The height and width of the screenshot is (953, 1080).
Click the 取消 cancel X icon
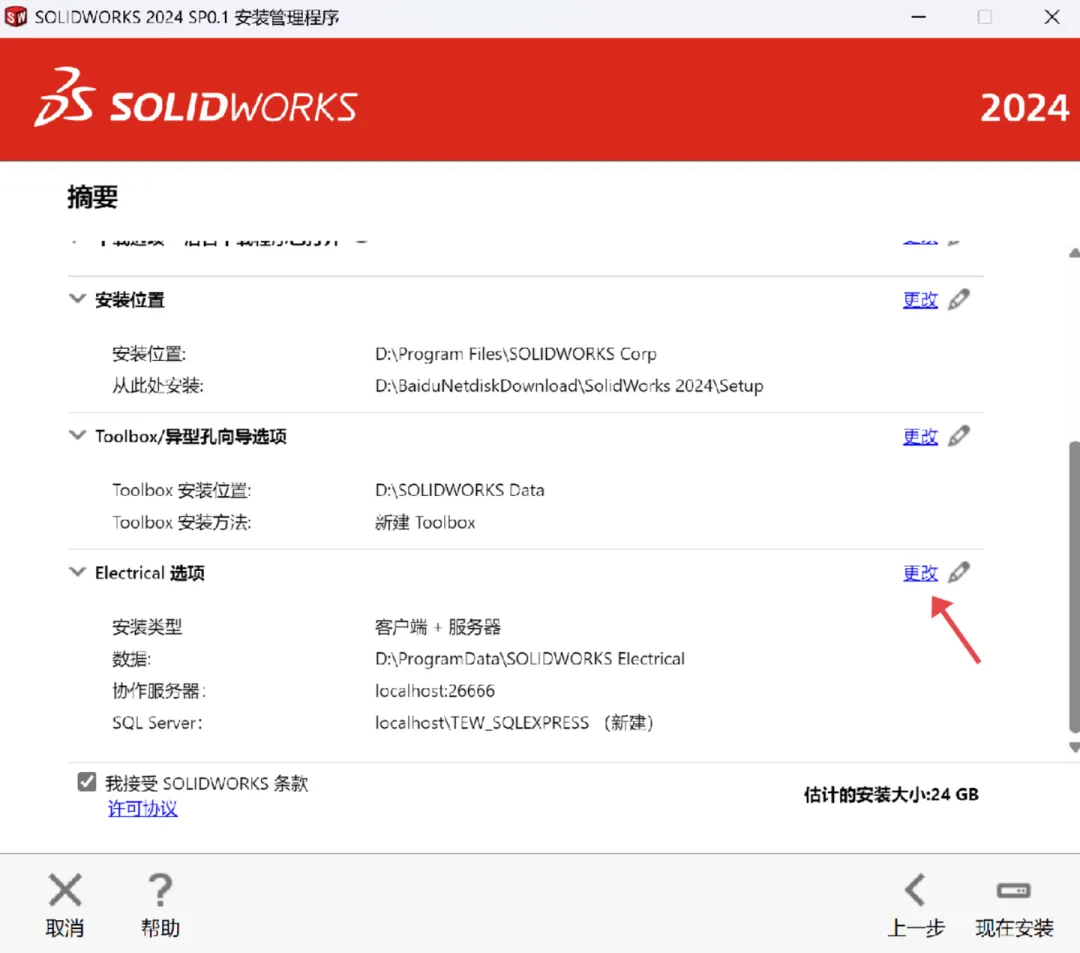point(65,890)
